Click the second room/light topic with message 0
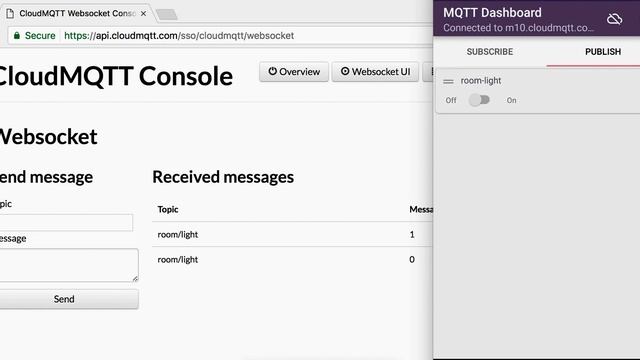The height and width of the screenshot is (360, 640). click(x=178, y=260)
